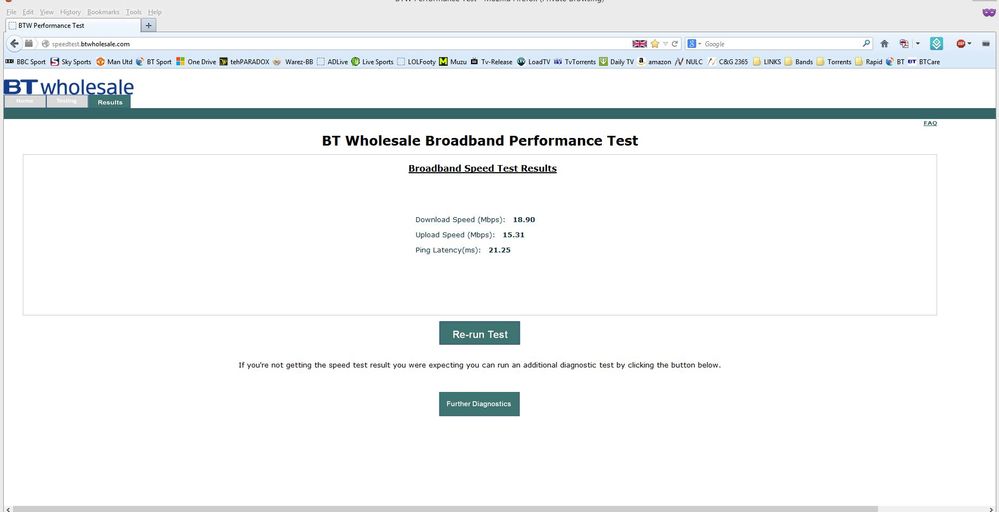This screenshot has height=512, width=999.
Task: Open the Google search engine selector dropdown
Action: pos(694,44)
